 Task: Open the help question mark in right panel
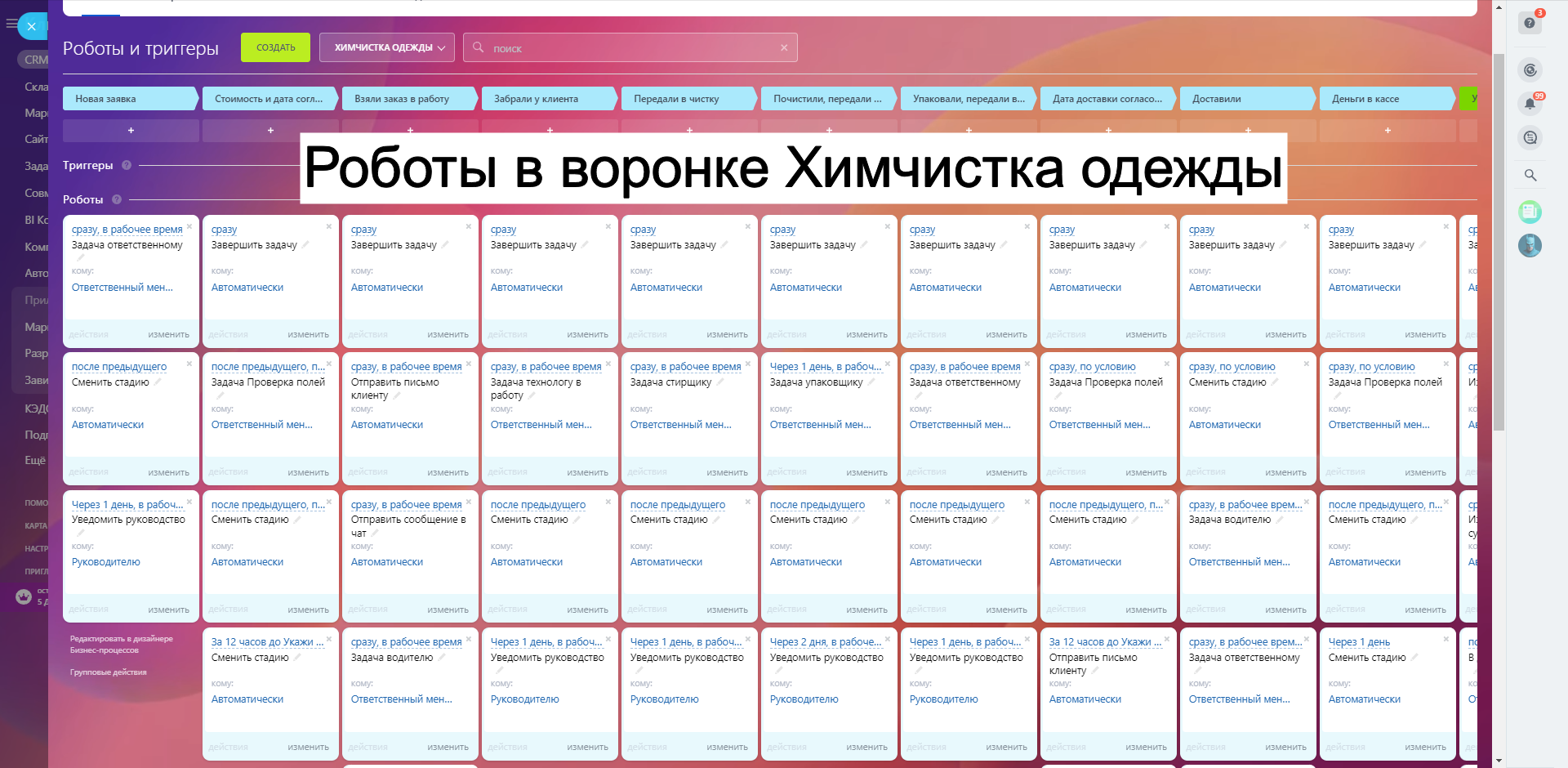pyautogui.click(x=1530, y=23)
